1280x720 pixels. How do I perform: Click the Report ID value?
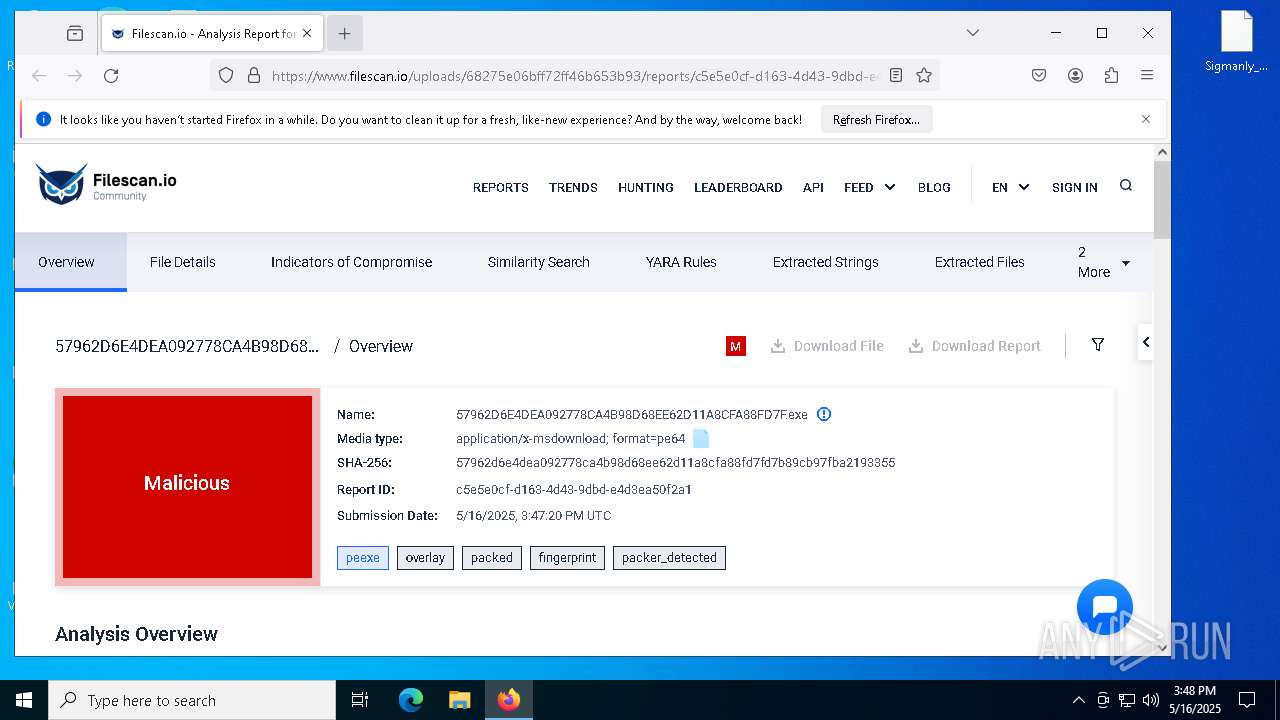coord(574,490)
